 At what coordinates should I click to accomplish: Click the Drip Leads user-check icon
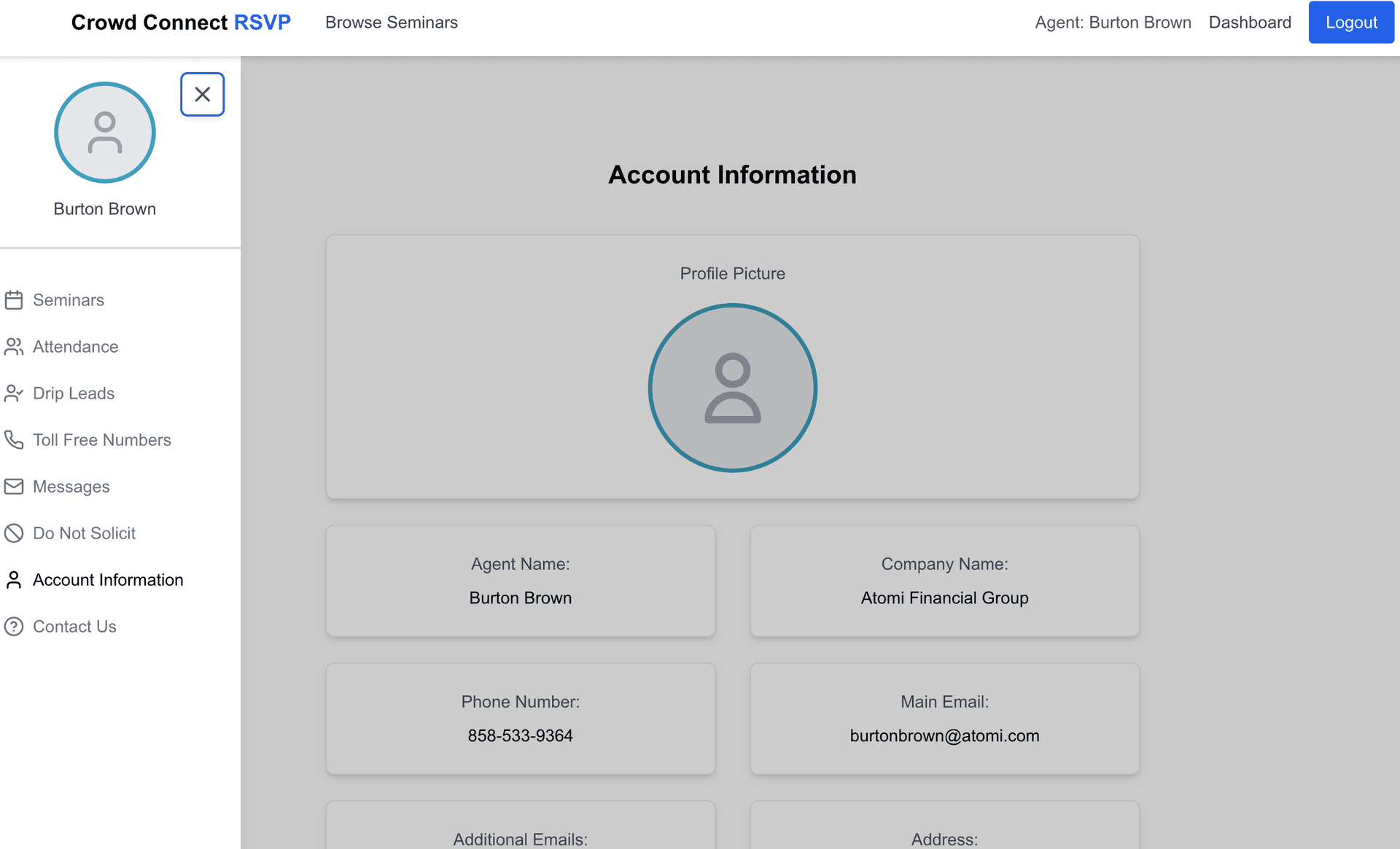[x=14, y=394]
